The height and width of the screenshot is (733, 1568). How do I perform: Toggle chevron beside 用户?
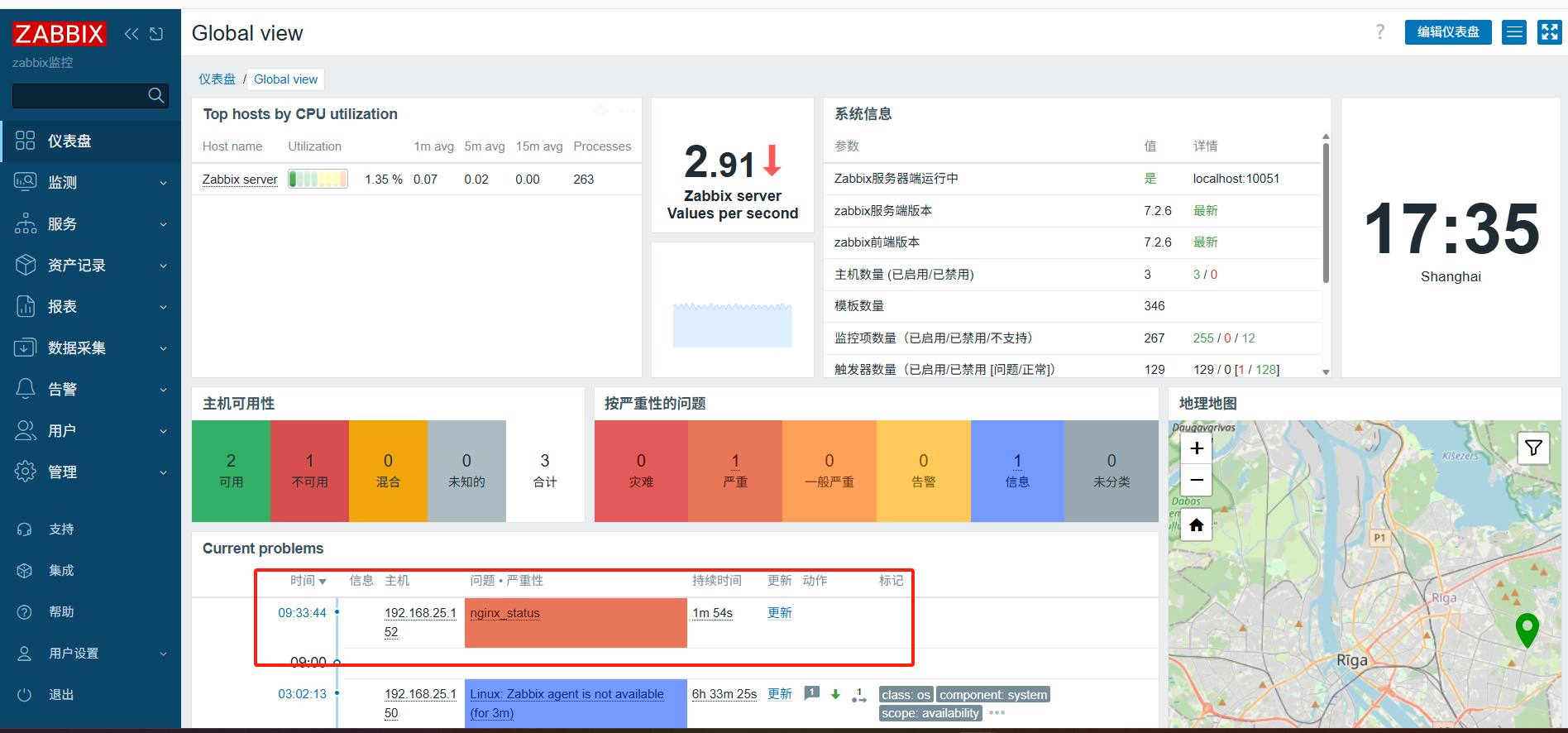pyautogui.click(x=163, y=431)
